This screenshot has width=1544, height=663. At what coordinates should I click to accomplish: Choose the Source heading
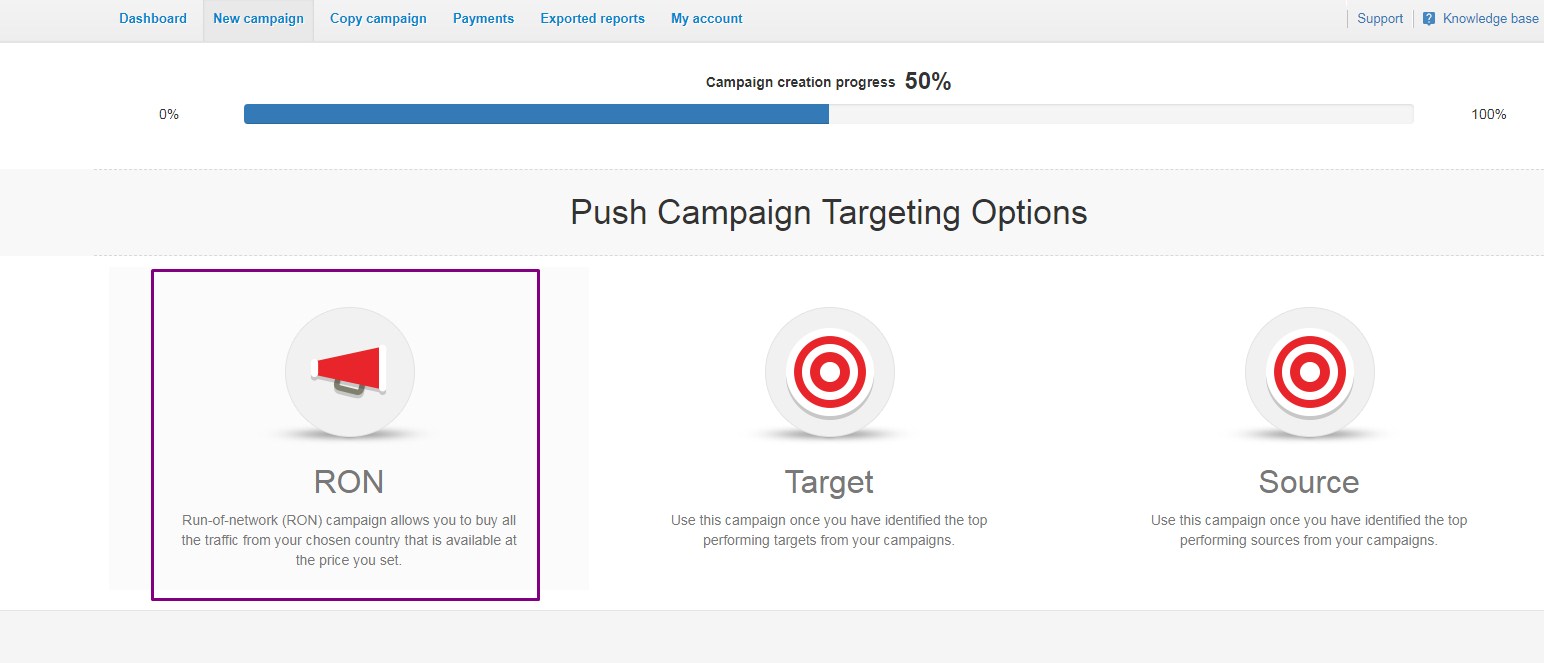pyautogui.click(x=1309, y=482)
